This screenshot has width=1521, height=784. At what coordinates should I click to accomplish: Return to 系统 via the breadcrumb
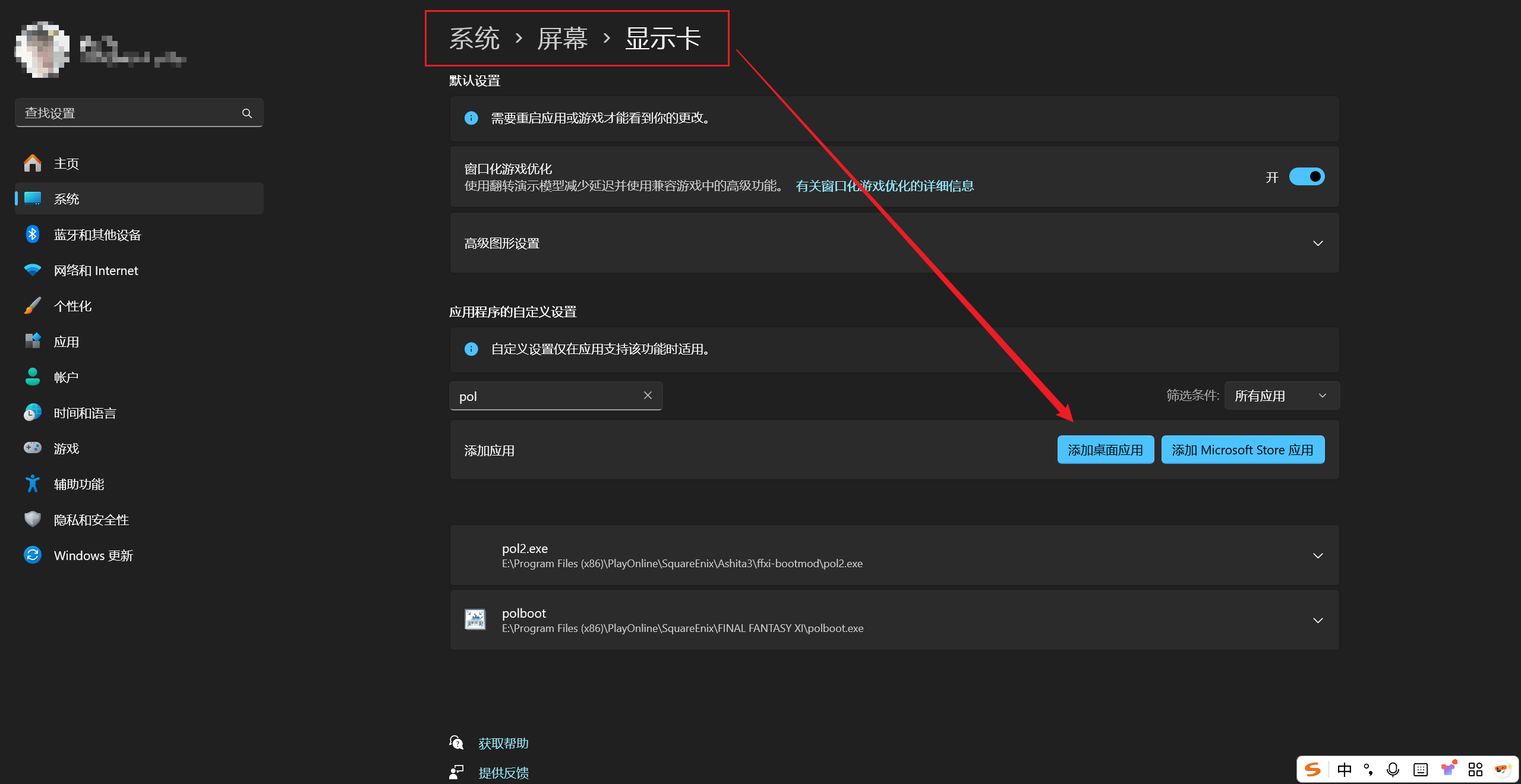(x=474, y=38)
